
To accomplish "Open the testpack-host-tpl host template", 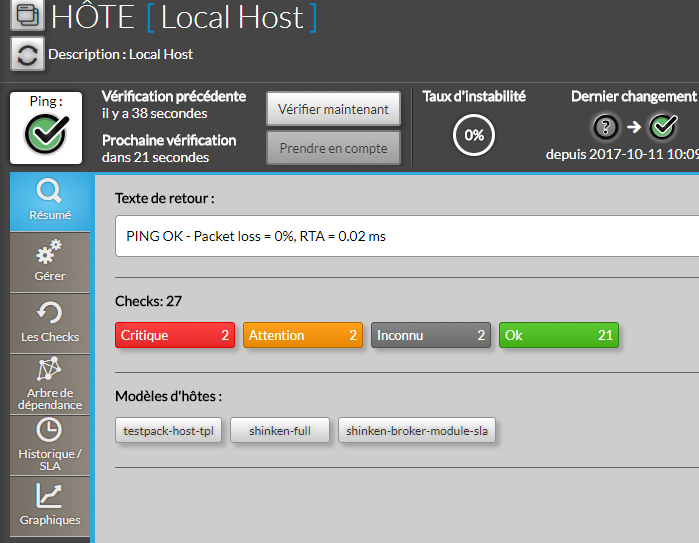I will tap(169, 431).
